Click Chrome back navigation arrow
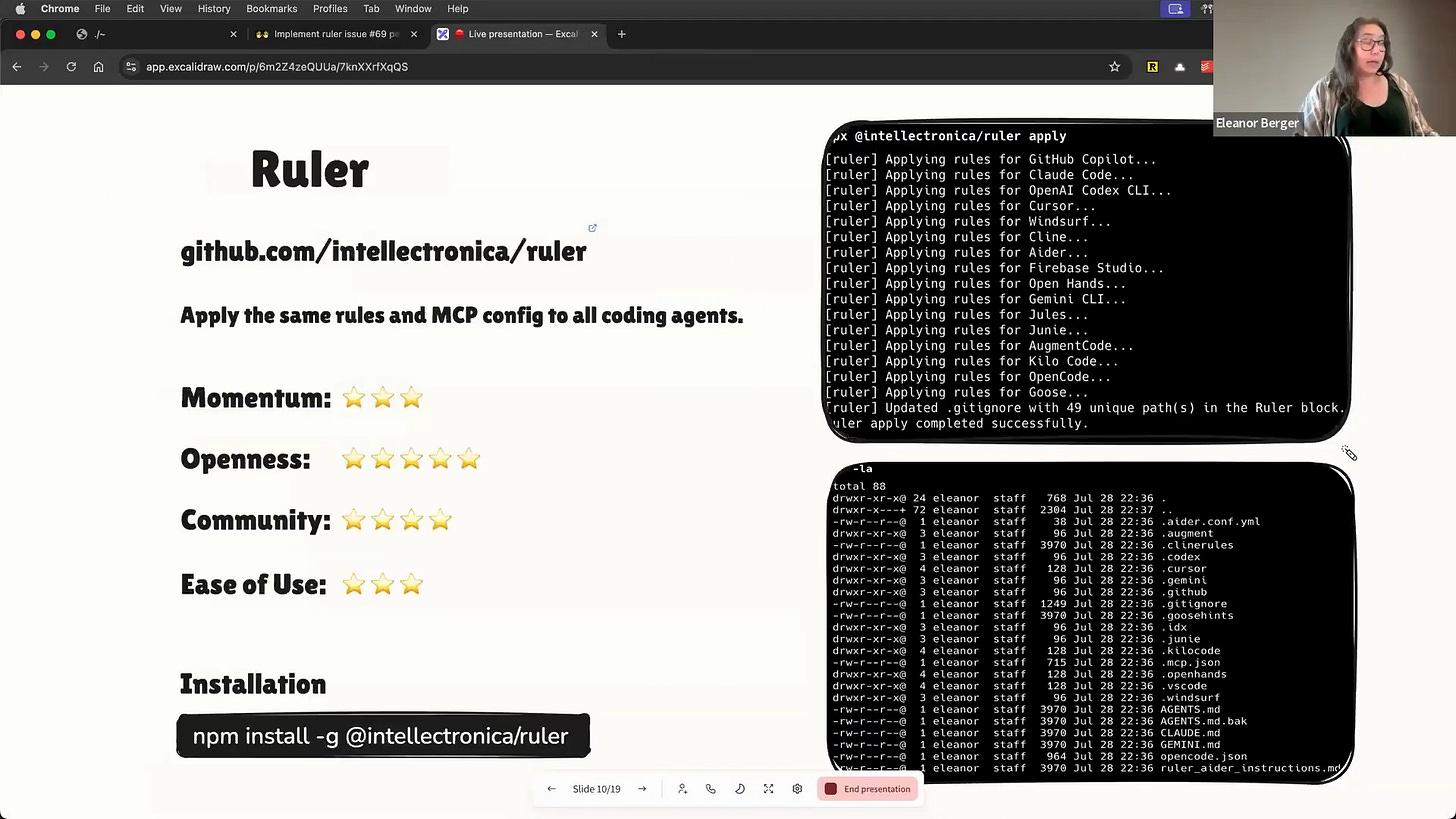This screenshot has height=819, width=1456. [17, 67]
